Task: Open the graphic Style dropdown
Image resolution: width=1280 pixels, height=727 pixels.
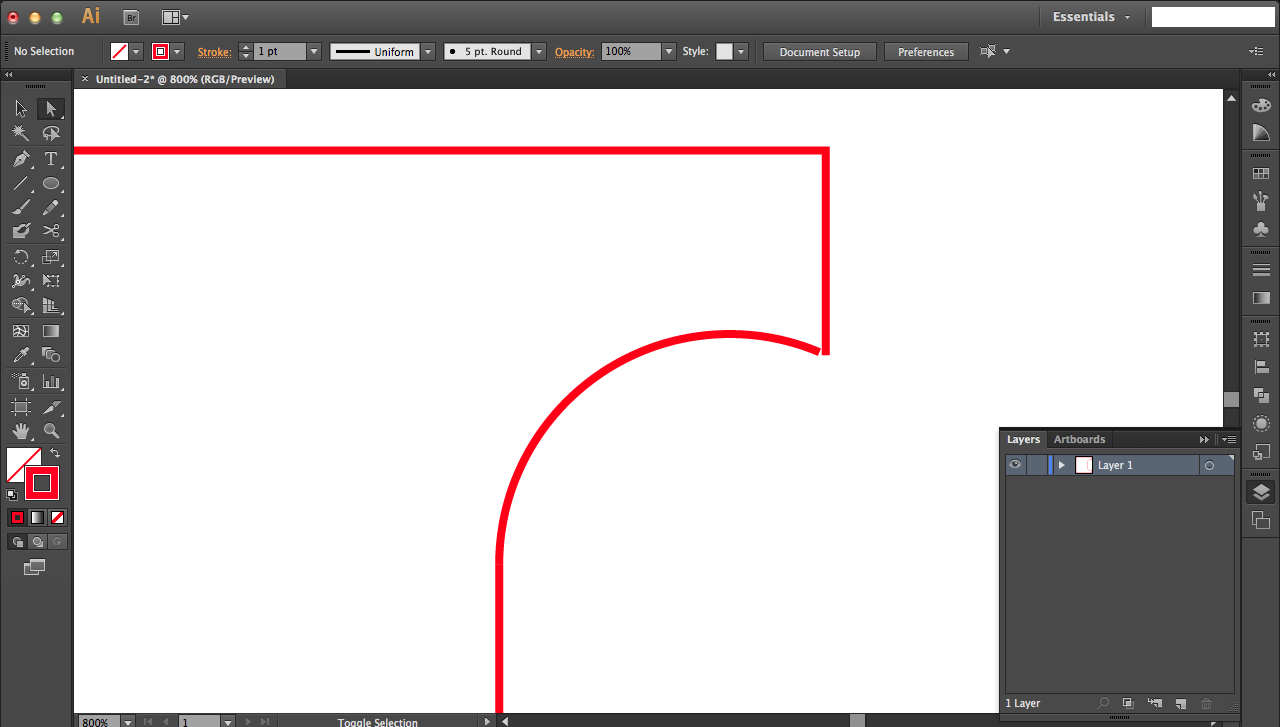Action: (x=741, y=52)
